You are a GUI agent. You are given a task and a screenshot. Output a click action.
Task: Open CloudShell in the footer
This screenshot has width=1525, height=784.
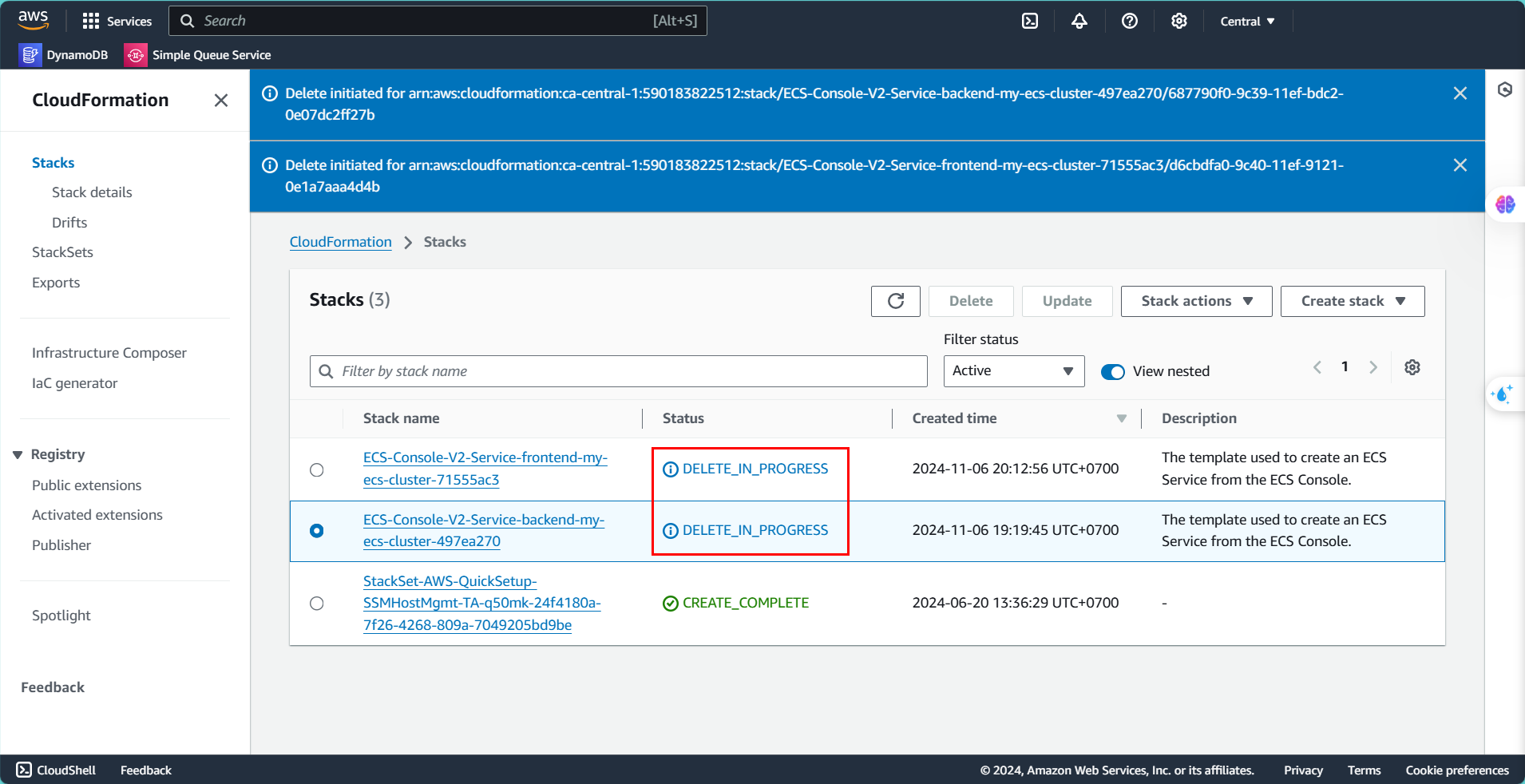coord(56,770)
